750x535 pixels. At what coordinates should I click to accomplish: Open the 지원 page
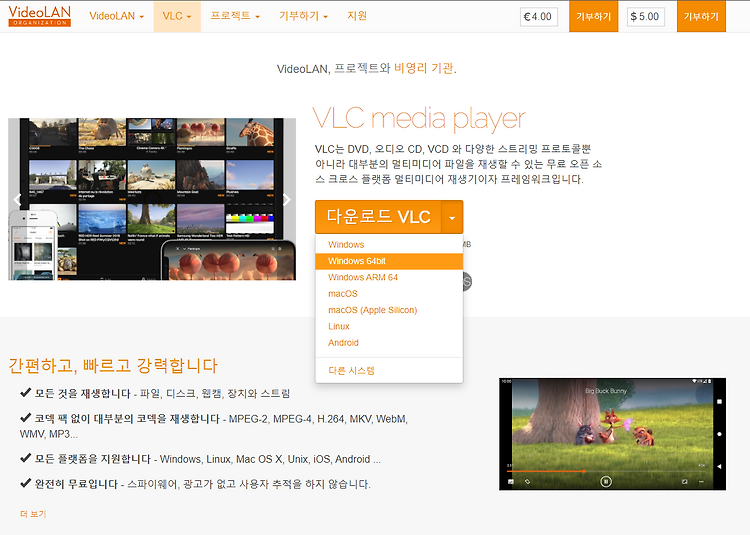click(x=357, y=16)
